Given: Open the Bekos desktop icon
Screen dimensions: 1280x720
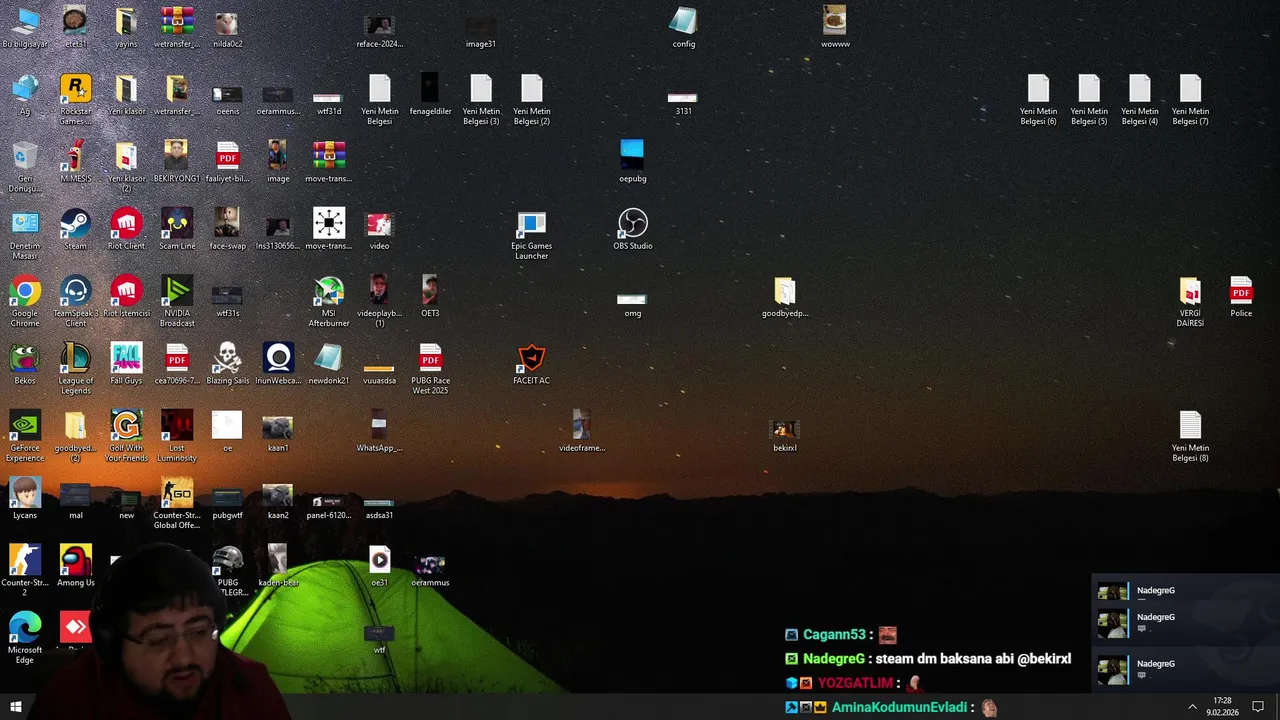Looking at the screenshot, I should pos(25,364).
